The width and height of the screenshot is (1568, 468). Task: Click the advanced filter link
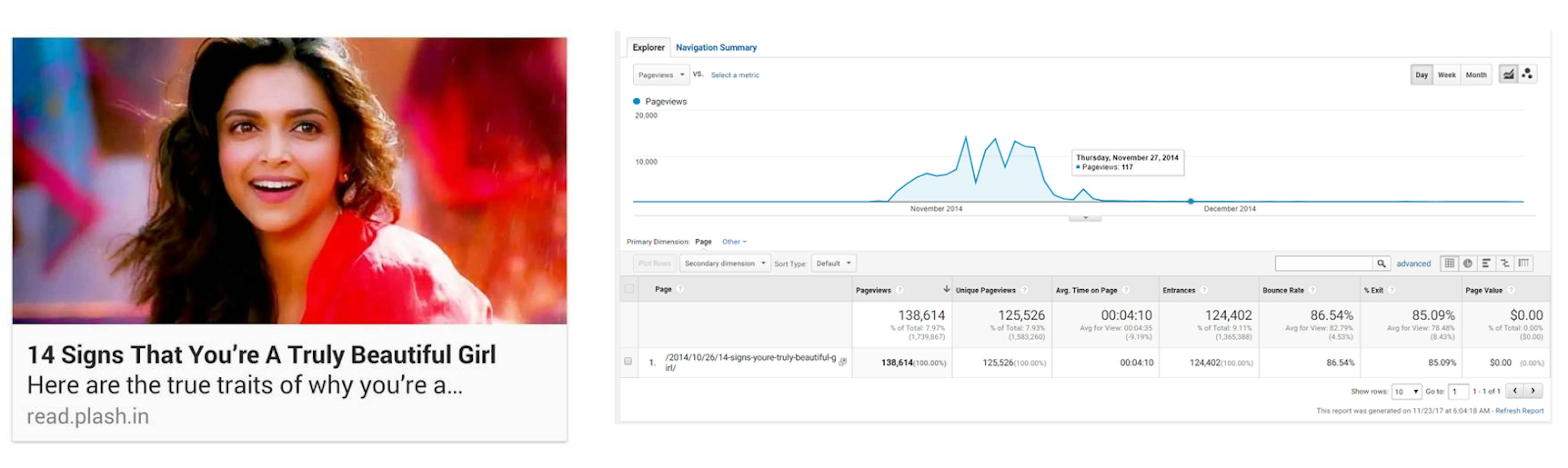pyautogui.click(x=1413, y=264)
